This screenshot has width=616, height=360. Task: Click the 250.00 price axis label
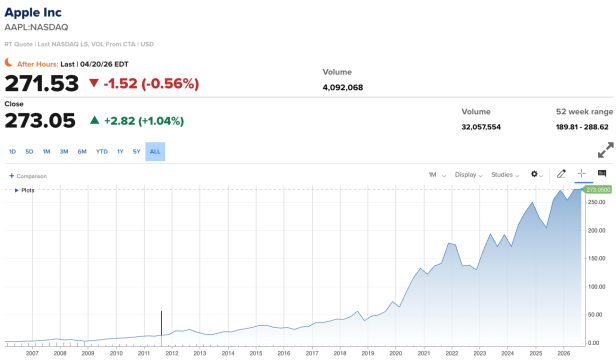pyautogui.click(x=596, y=202)
